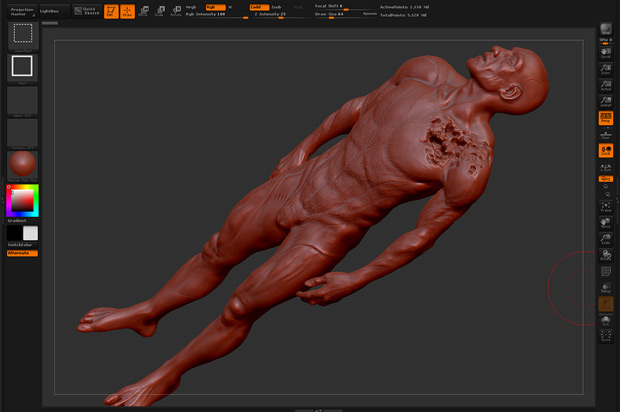Screen dimensions: 620x412
Task: Click the small divider arrows on the right tray
Action: pyautogui.click(x=616, y=201)
